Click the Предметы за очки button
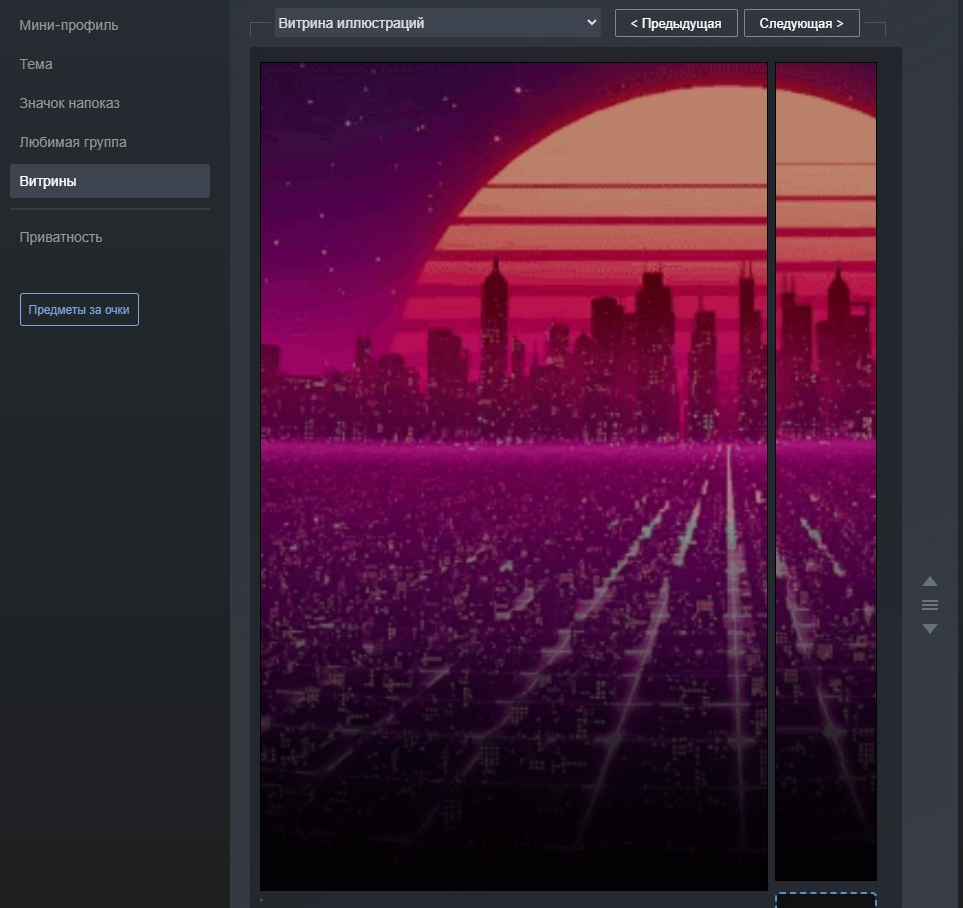Viewport: 963px width, 908px height. pos(79,310)
